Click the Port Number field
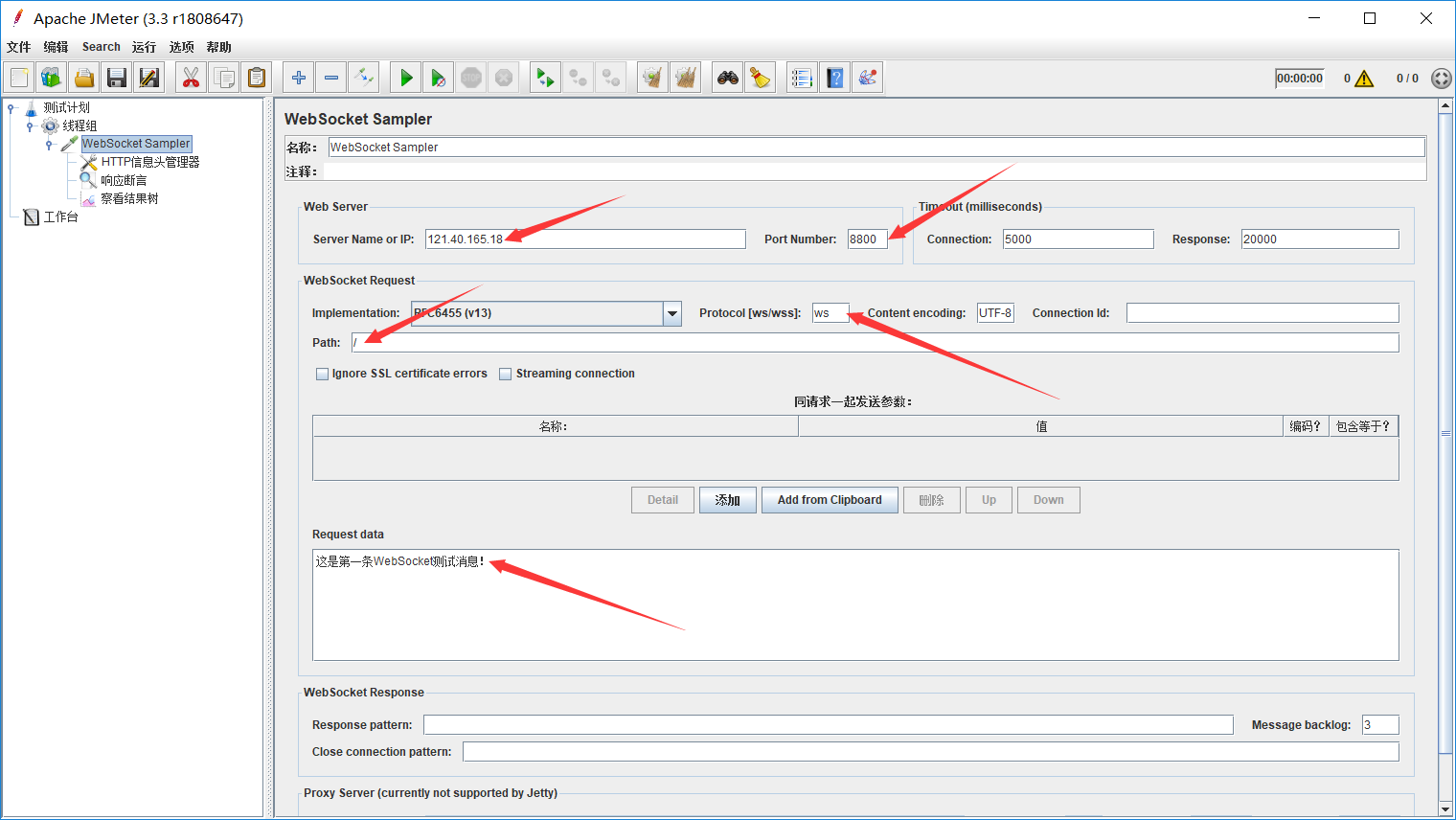This screenshot has width=1456, height=820. point(868,239)
